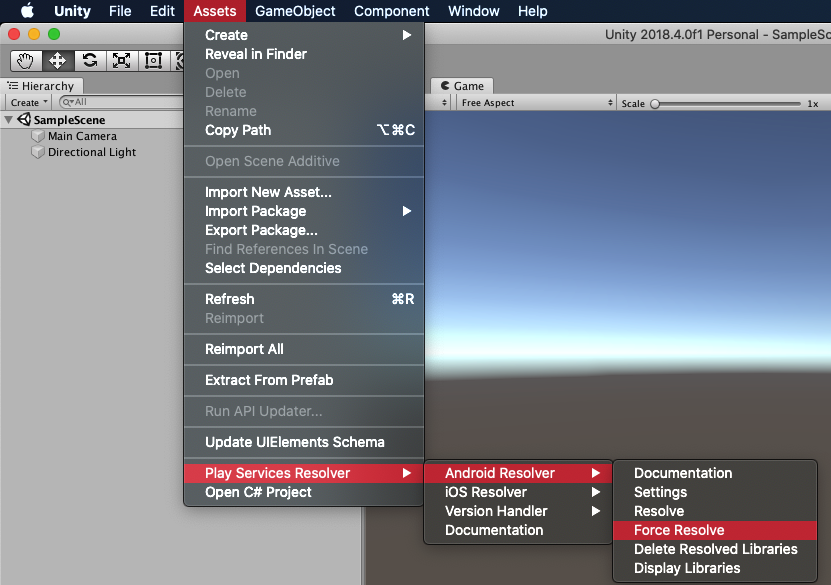
Task: Choose Display Libraries
Action: (715, 568)
